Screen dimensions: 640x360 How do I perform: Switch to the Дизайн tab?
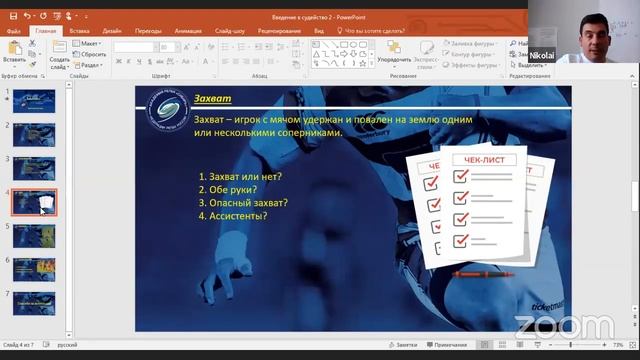coord(112,31)
